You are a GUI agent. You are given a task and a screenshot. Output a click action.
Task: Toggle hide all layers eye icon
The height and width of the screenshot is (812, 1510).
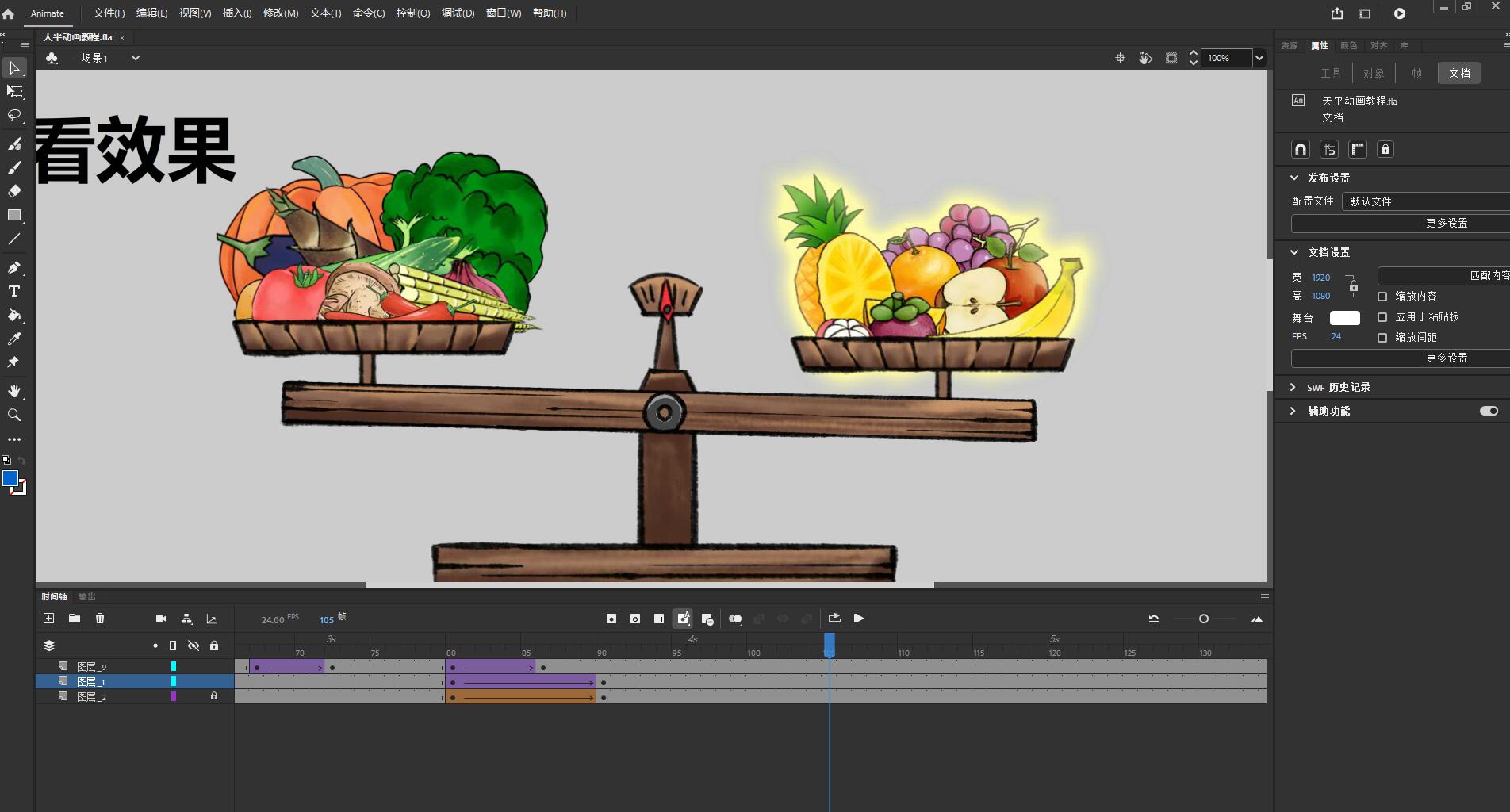(194, 645)
